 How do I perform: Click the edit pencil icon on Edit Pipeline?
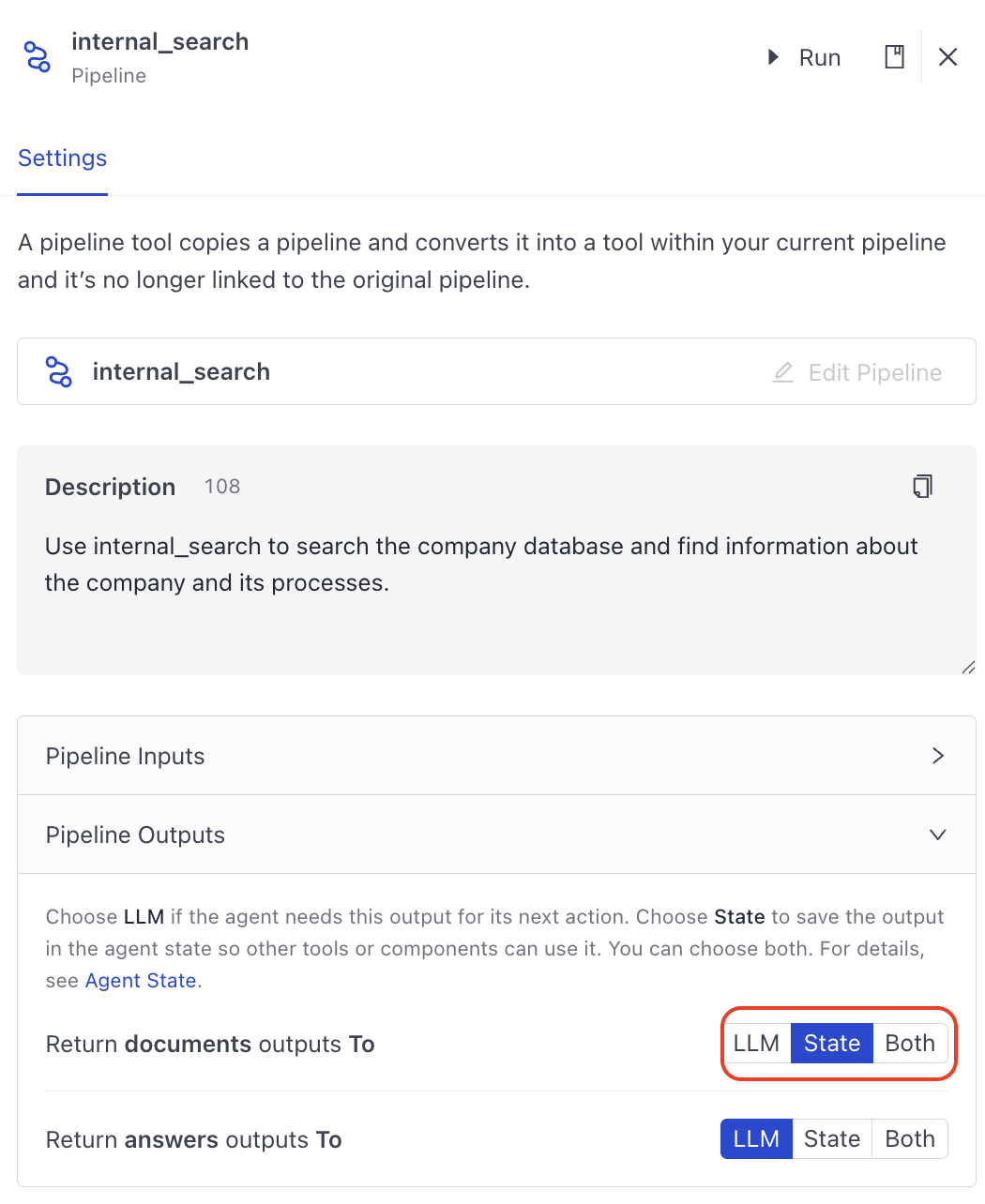[782, 372]
